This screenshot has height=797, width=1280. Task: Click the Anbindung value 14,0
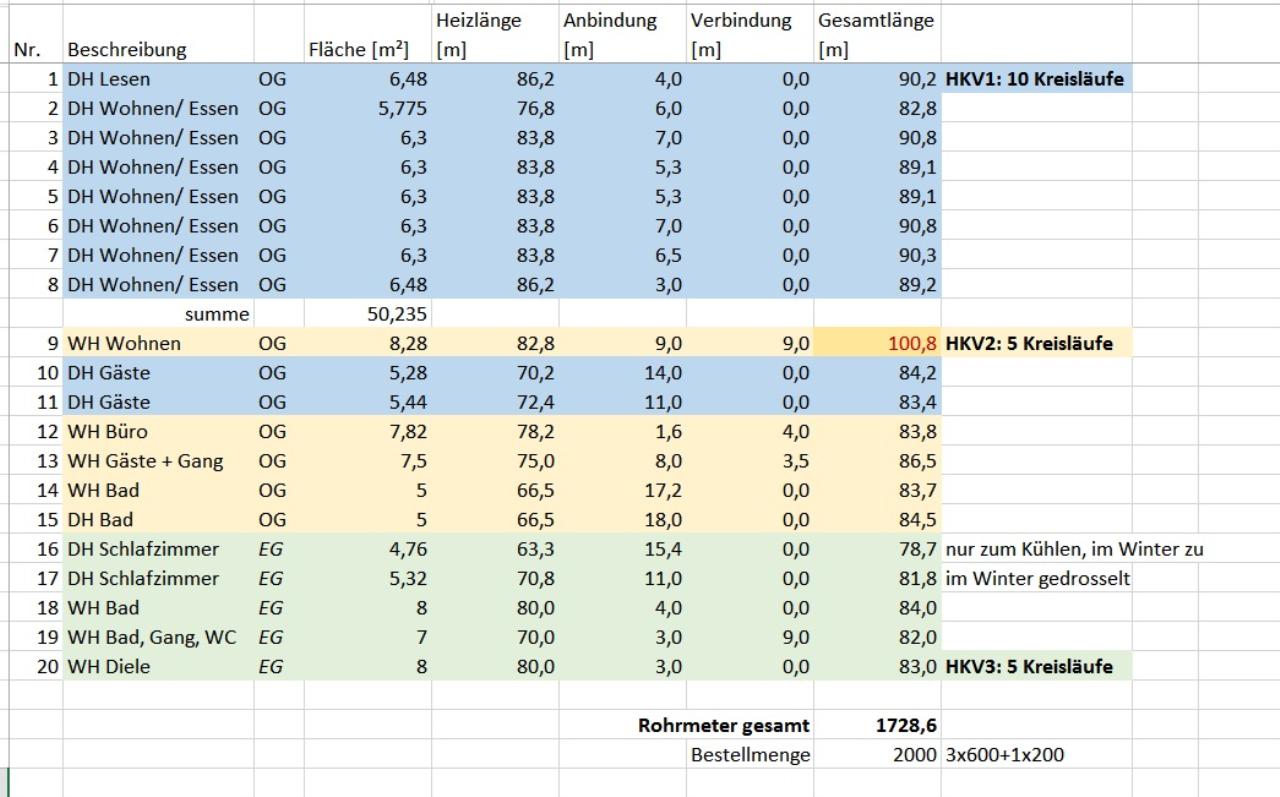(622, 373)
